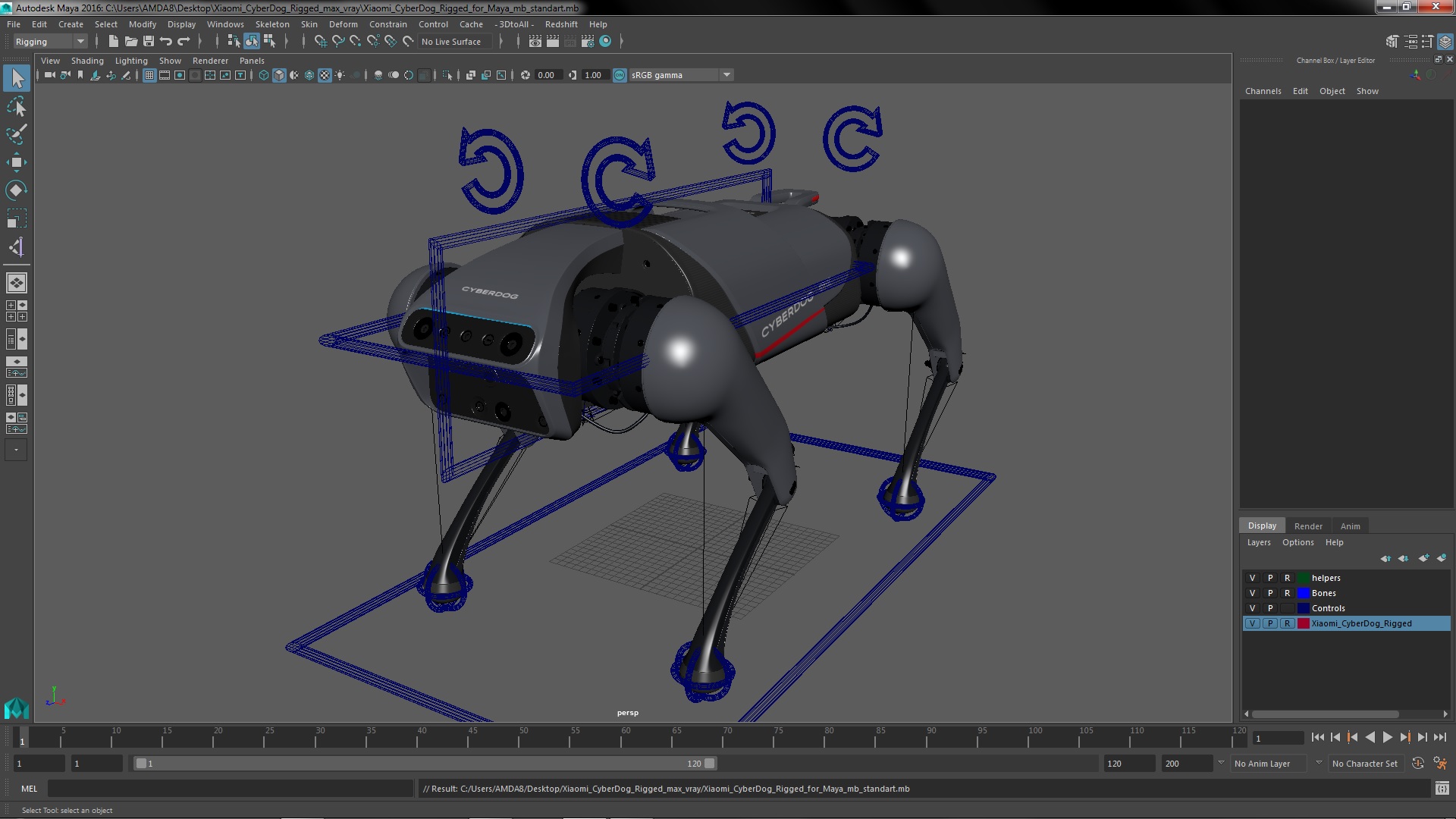Toggle textured display in viewport

point(325,75)
